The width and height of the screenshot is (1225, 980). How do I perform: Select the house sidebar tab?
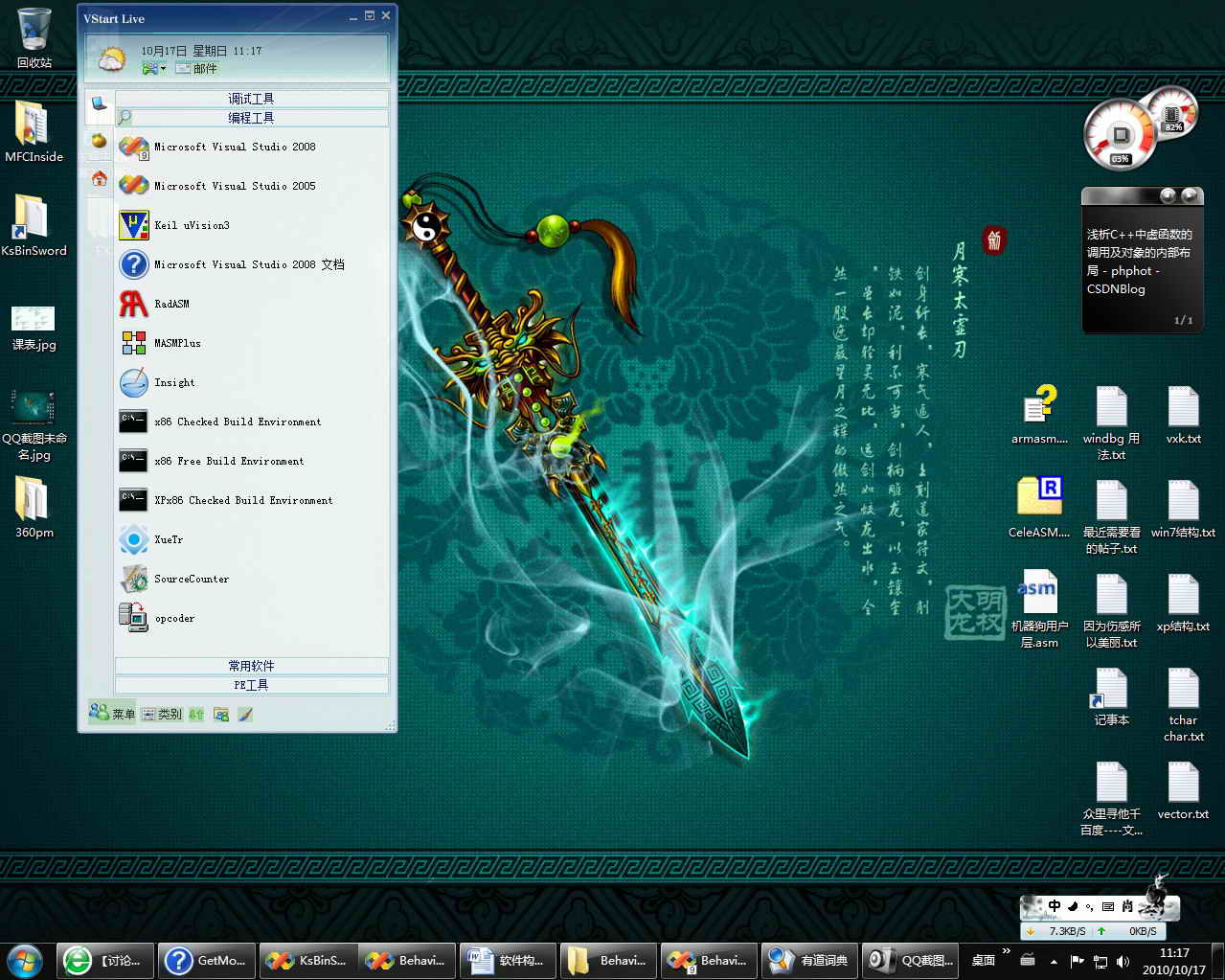(99, 178)
